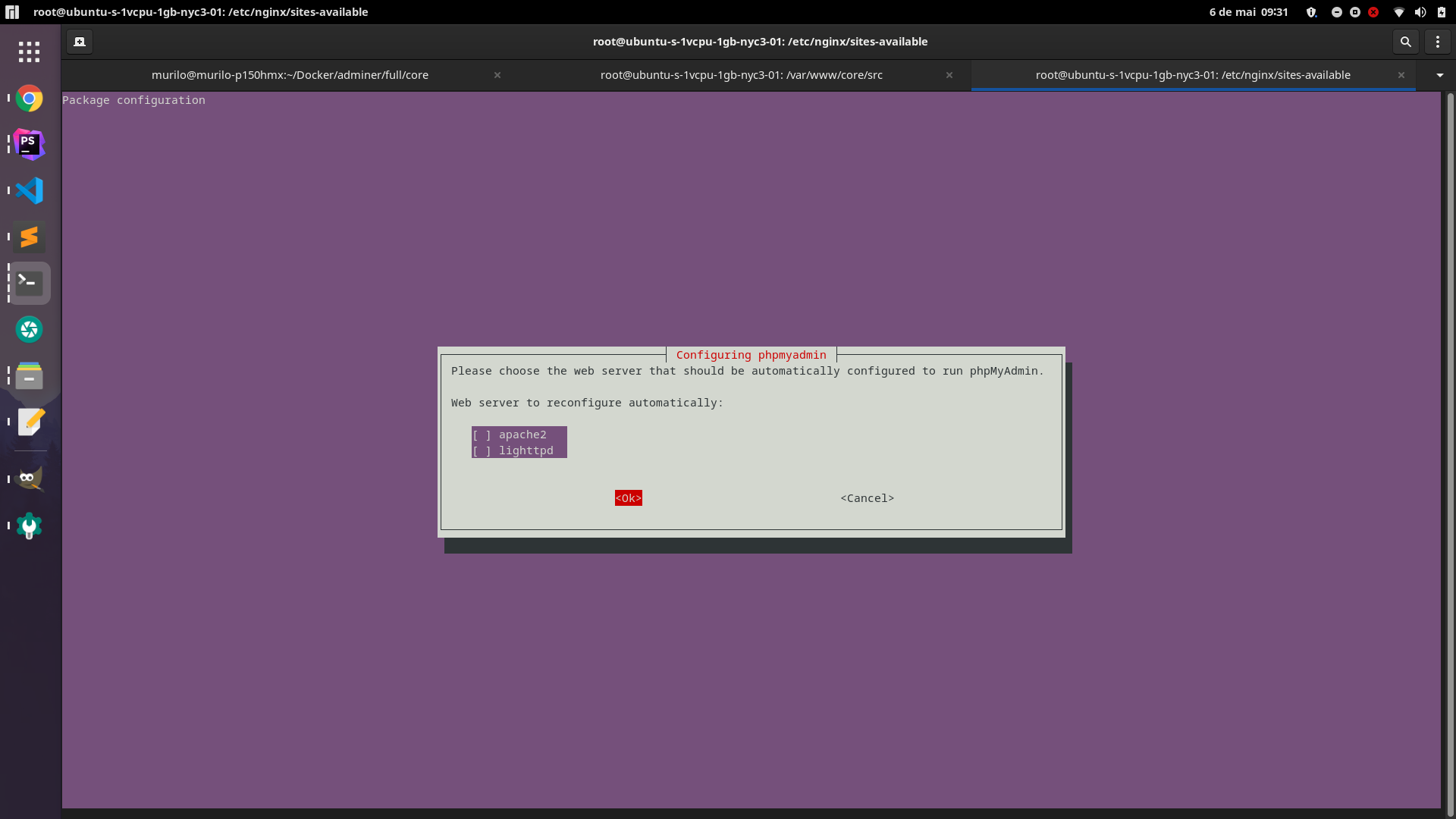The image size is (1456, 819).
Task: Confirm with the <Ok> button
Action: (628, 498)
